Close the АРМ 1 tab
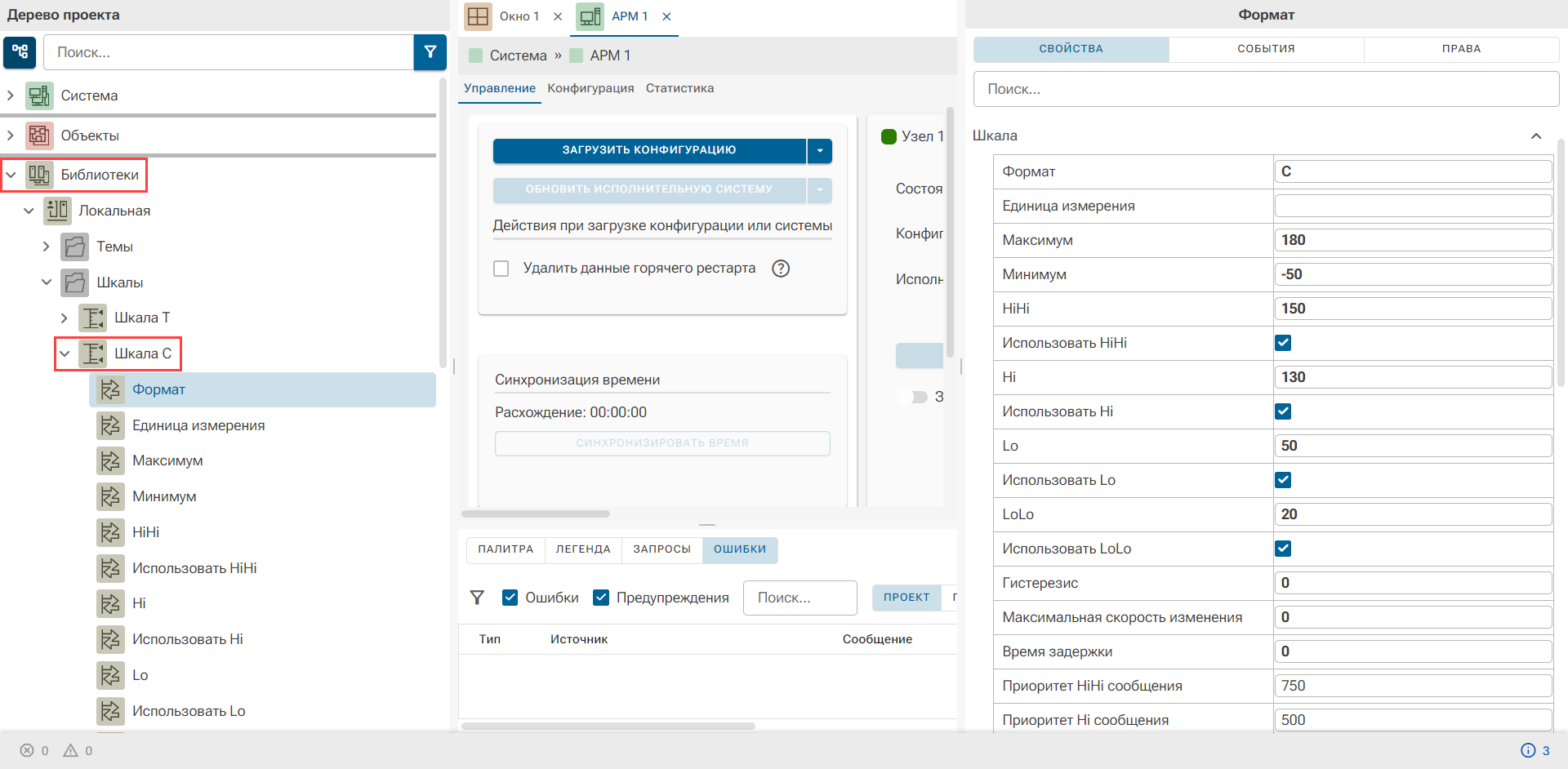1568x769 pixels. pos(666,16)
